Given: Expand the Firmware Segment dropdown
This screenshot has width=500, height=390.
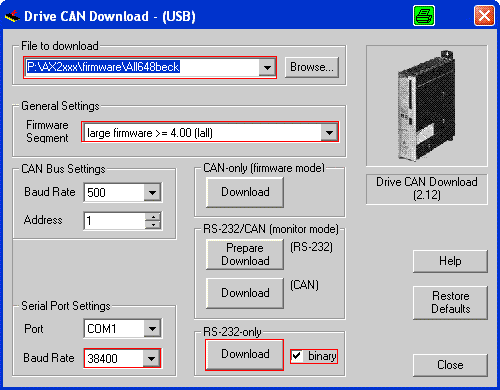Looking at the screenshot, I should [x=329, y=132].
